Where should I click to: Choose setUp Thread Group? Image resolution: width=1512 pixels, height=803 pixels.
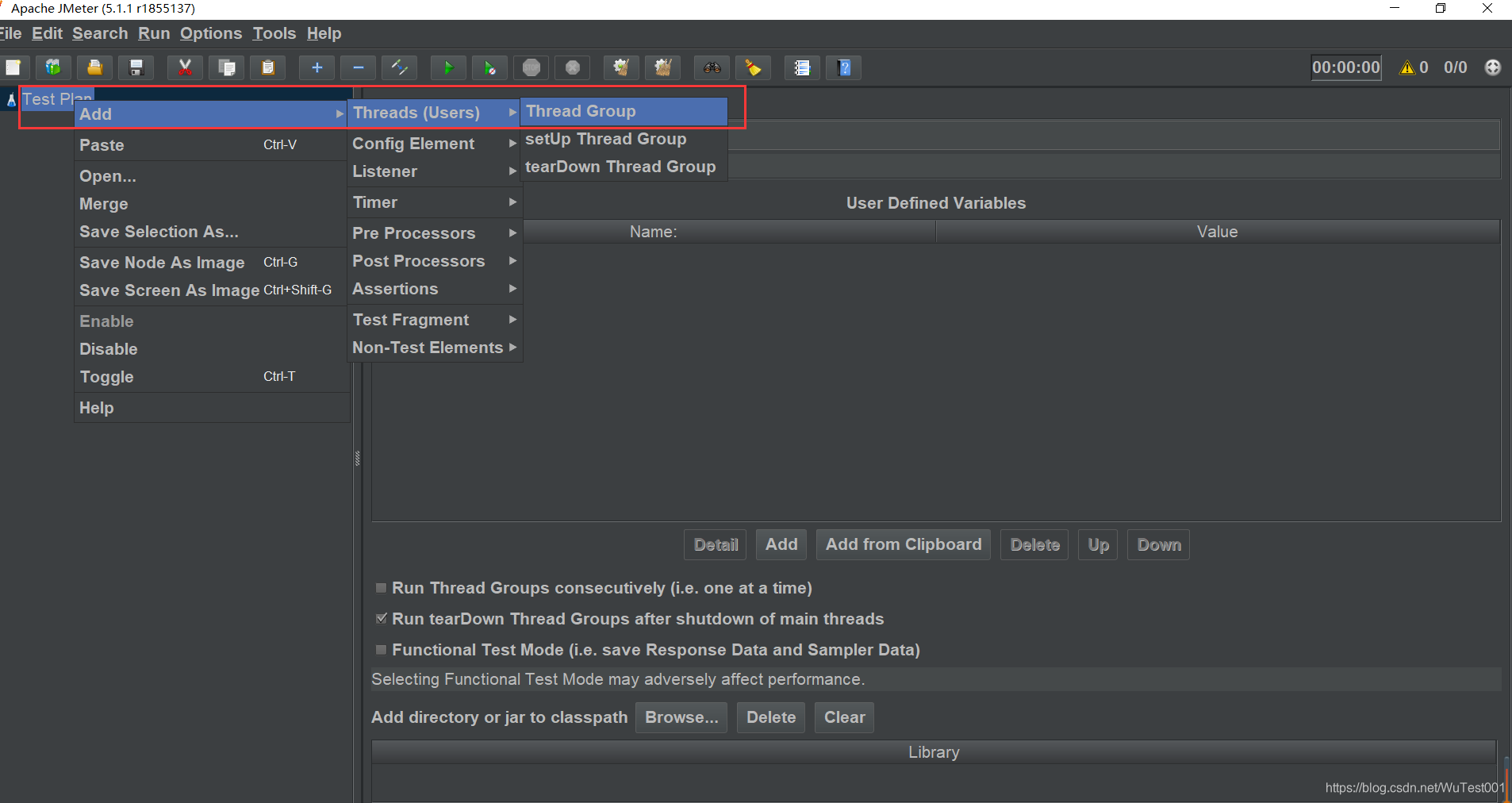click(624, 139)
